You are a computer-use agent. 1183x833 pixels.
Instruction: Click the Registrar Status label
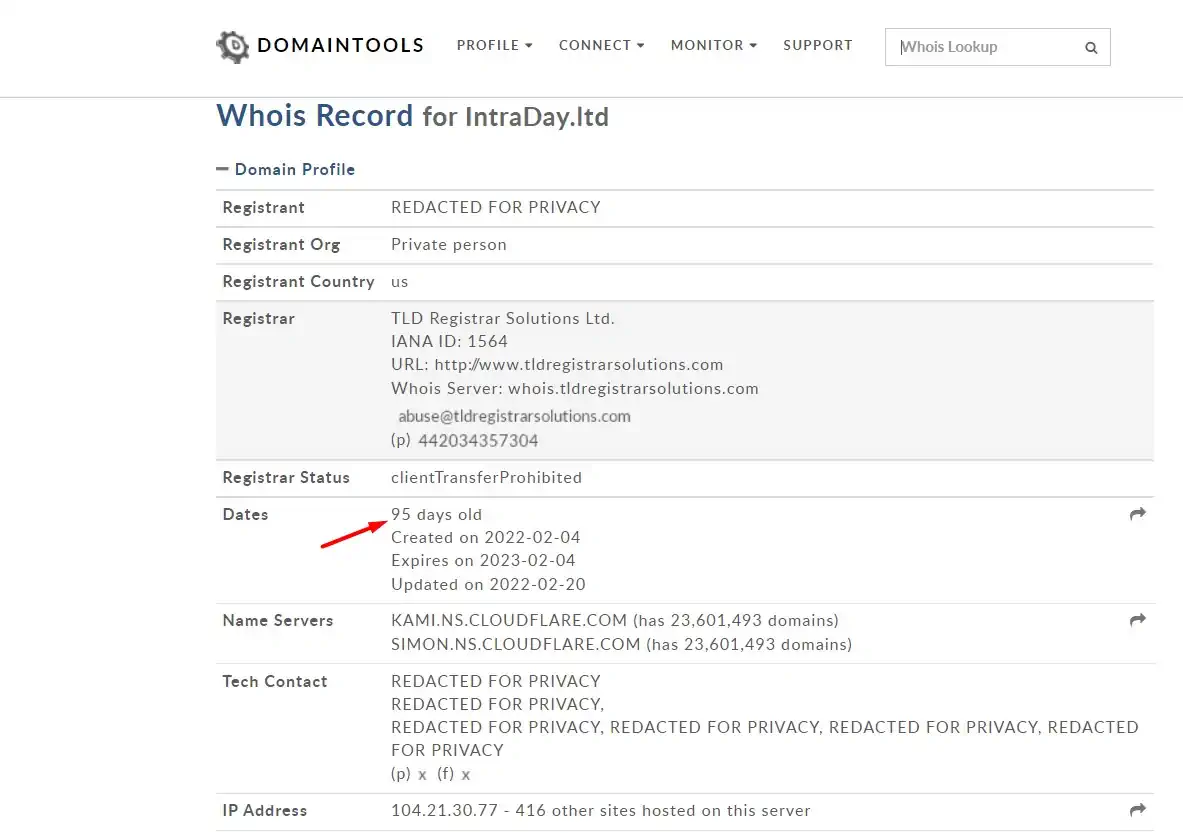[x=286, y=478]
